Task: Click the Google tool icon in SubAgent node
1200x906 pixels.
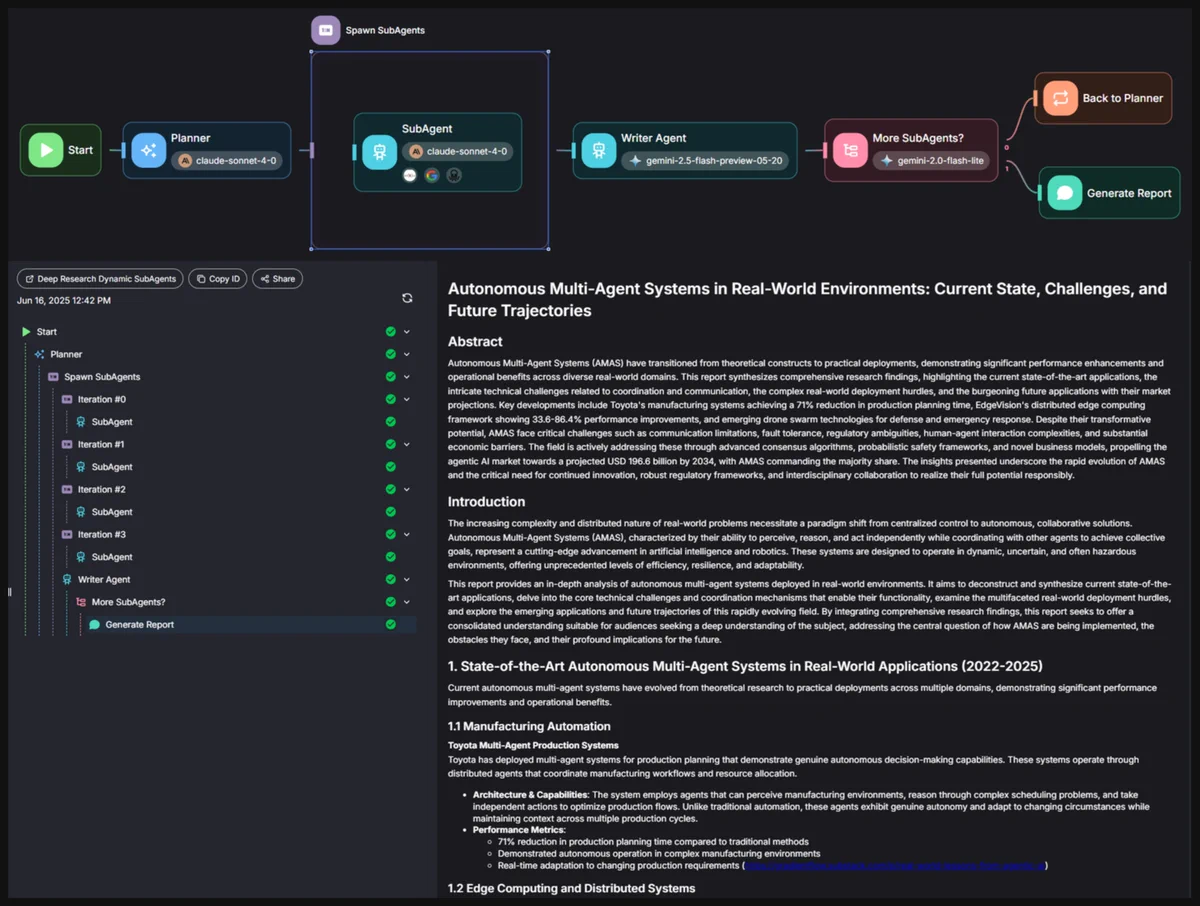Action: tap(431, 175)
